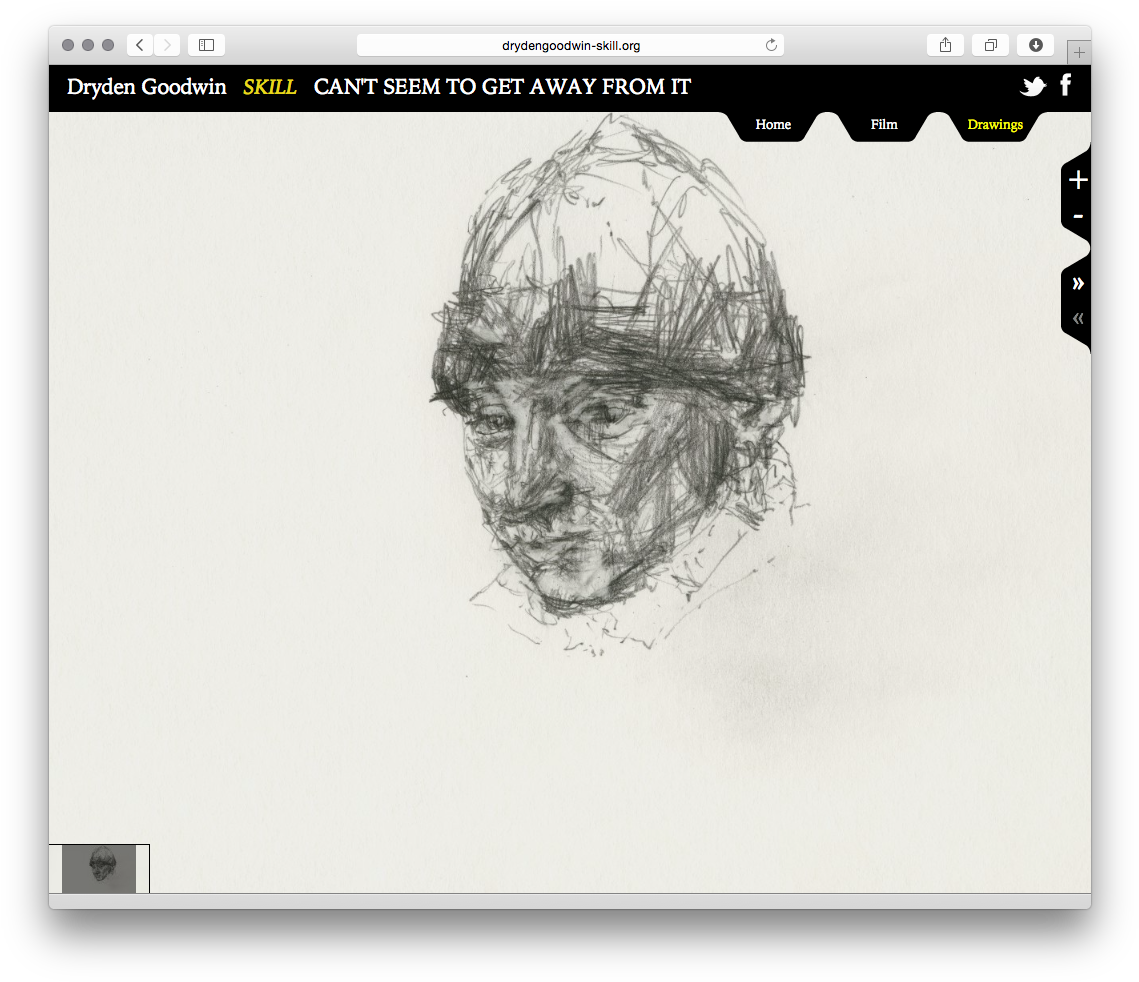
Task: Zoom in using the plus icon
Action: click(x=1077, y=180)
